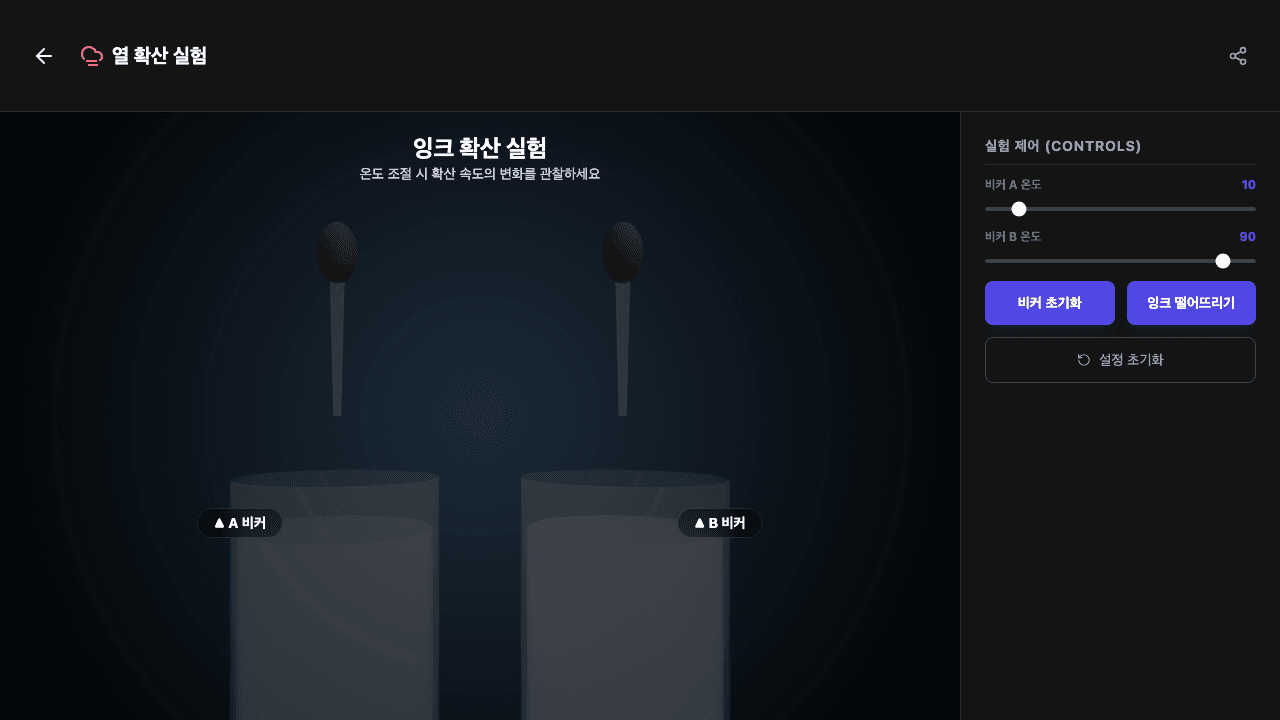Viewport: 1280px width, 720px height.
Task: Click the 비커 B 온도 value showing 90
Action: [1247, 236]
